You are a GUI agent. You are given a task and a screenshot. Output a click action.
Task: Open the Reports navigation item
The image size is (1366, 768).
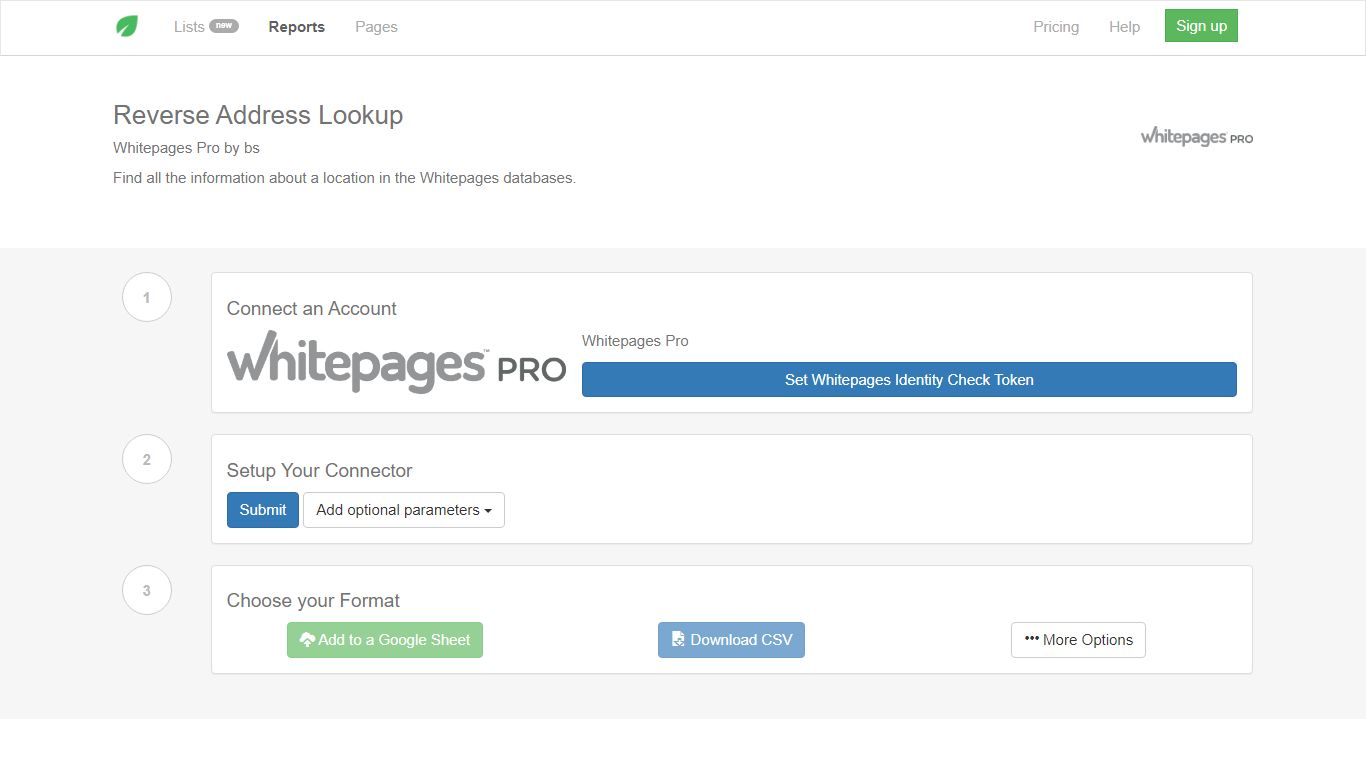click(297, 27)
